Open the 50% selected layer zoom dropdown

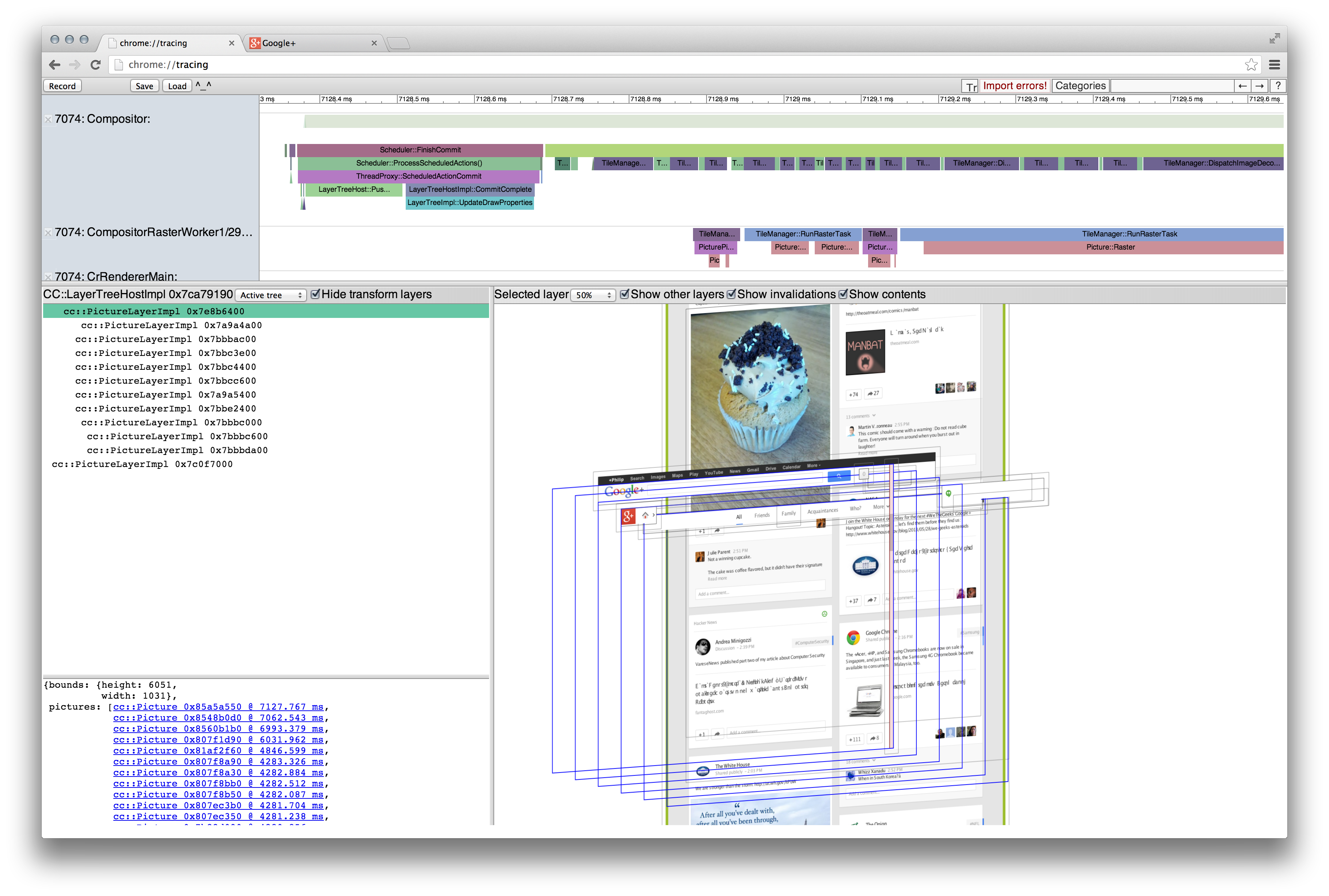593,295
